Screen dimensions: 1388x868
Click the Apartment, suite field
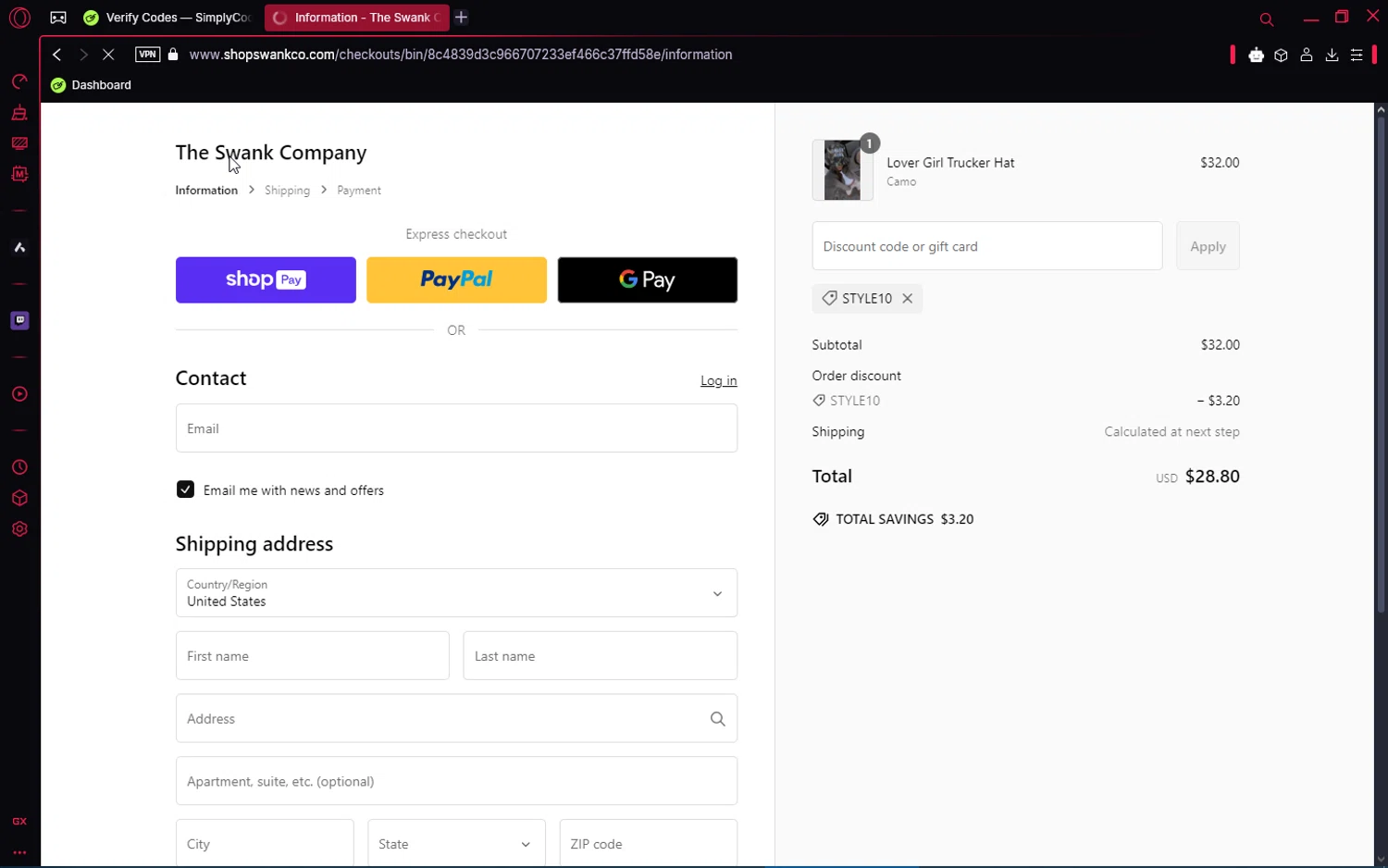456,781
